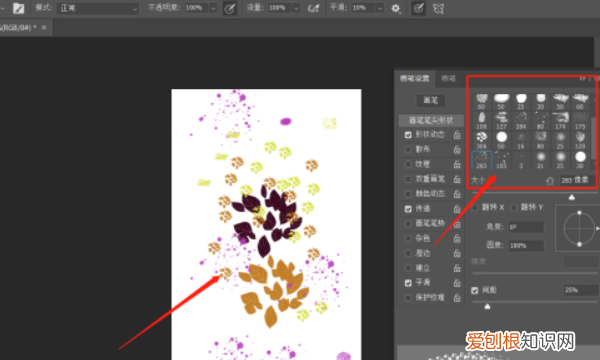Enable the 画笔笔势 checkbox

click(x=408, y=224)
